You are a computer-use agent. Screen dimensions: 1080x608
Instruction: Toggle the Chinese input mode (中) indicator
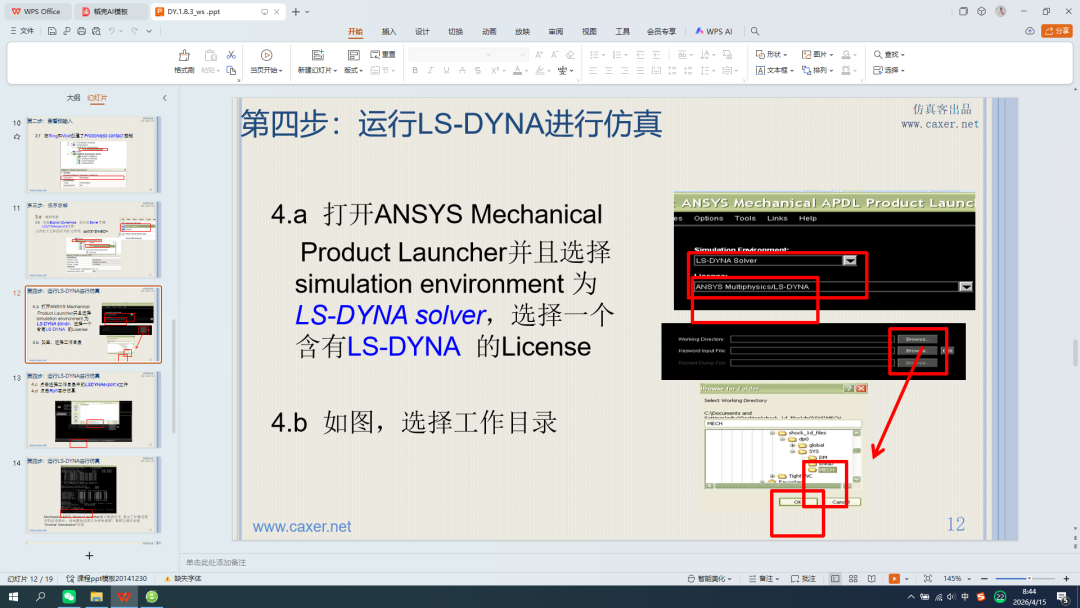965,597
